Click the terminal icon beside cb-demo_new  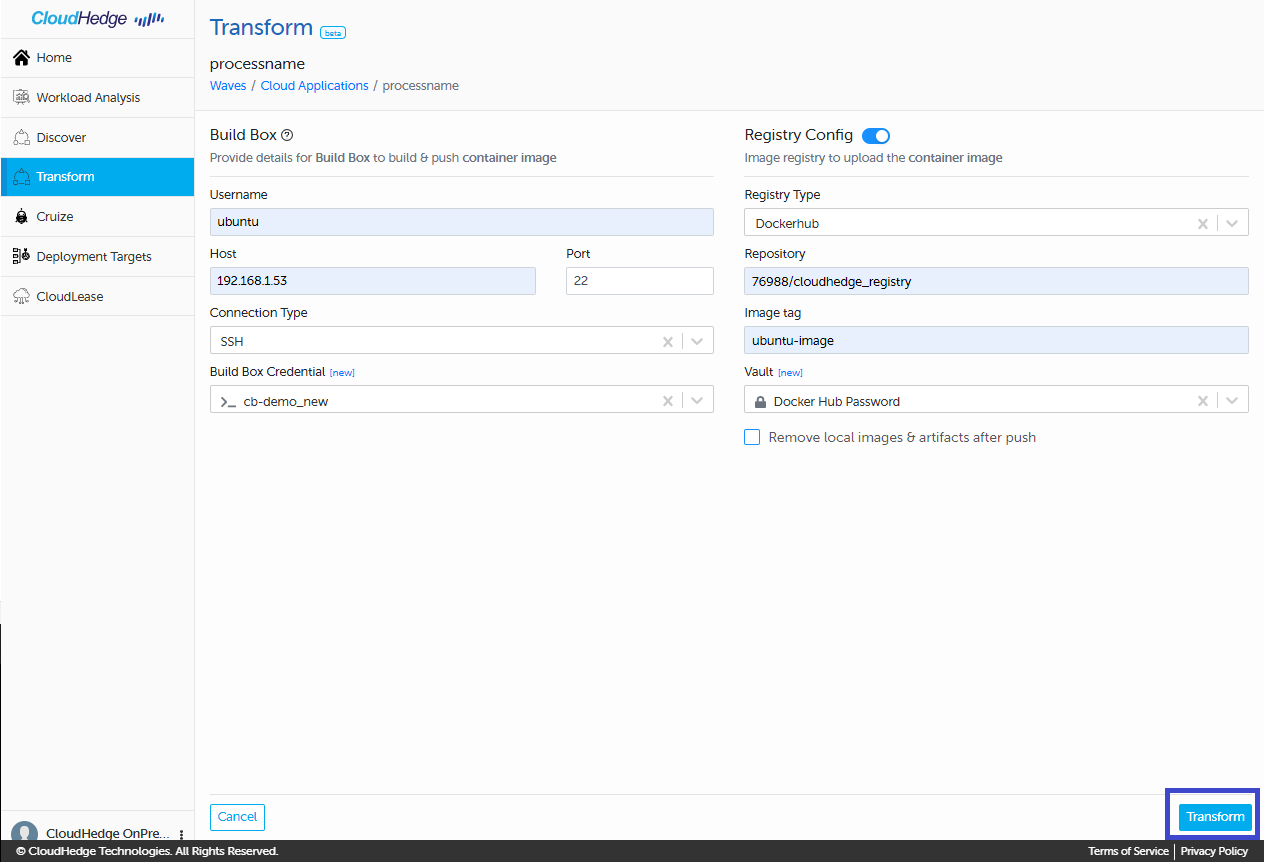pyautogui.click(x=228, y=402)
